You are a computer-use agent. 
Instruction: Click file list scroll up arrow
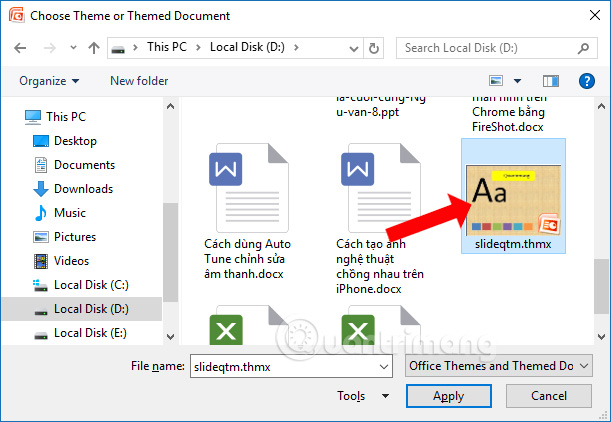click(601, 106)
